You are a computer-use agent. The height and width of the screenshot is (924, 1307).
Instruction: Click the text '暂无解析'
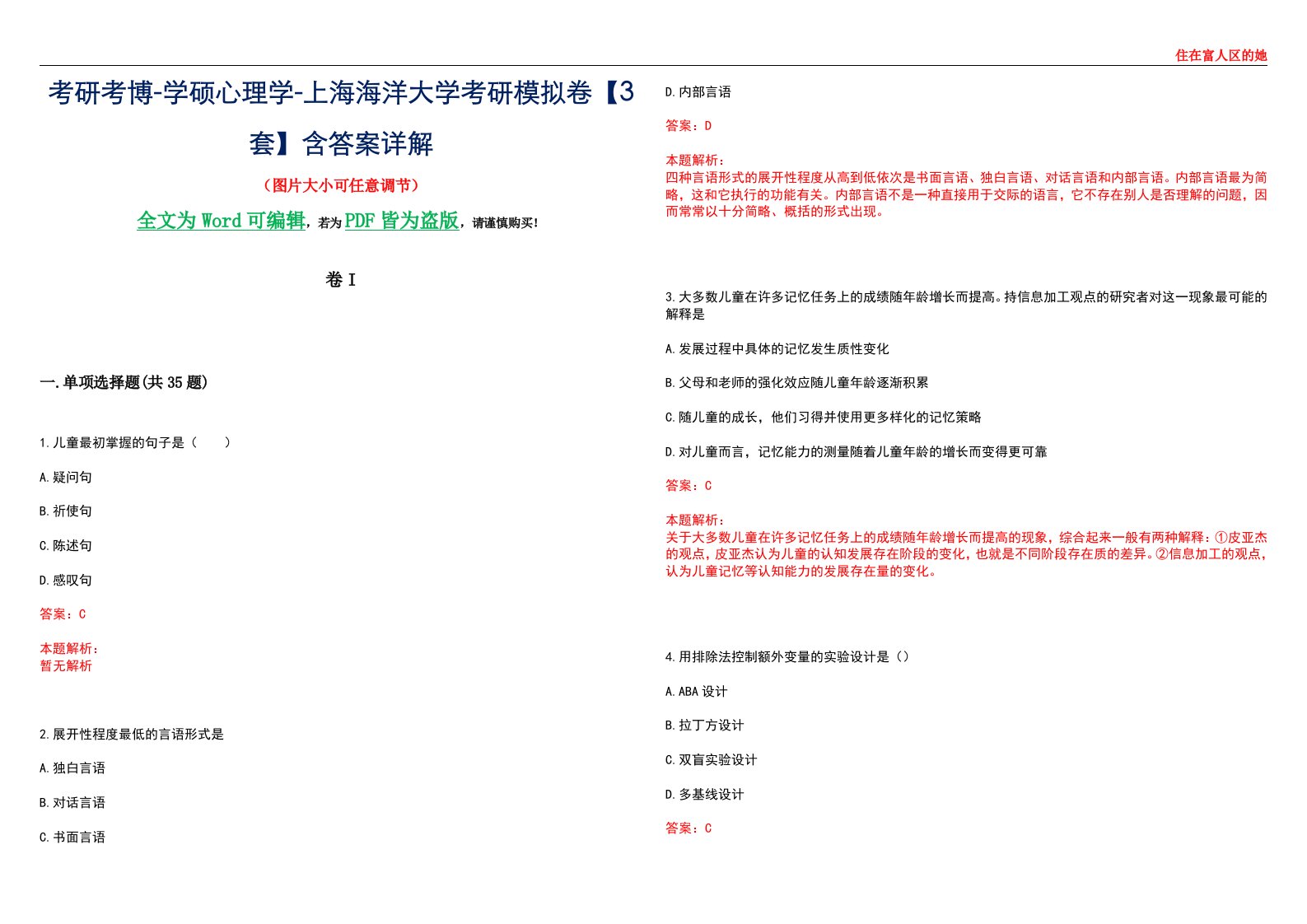click(x=66, y=665)
